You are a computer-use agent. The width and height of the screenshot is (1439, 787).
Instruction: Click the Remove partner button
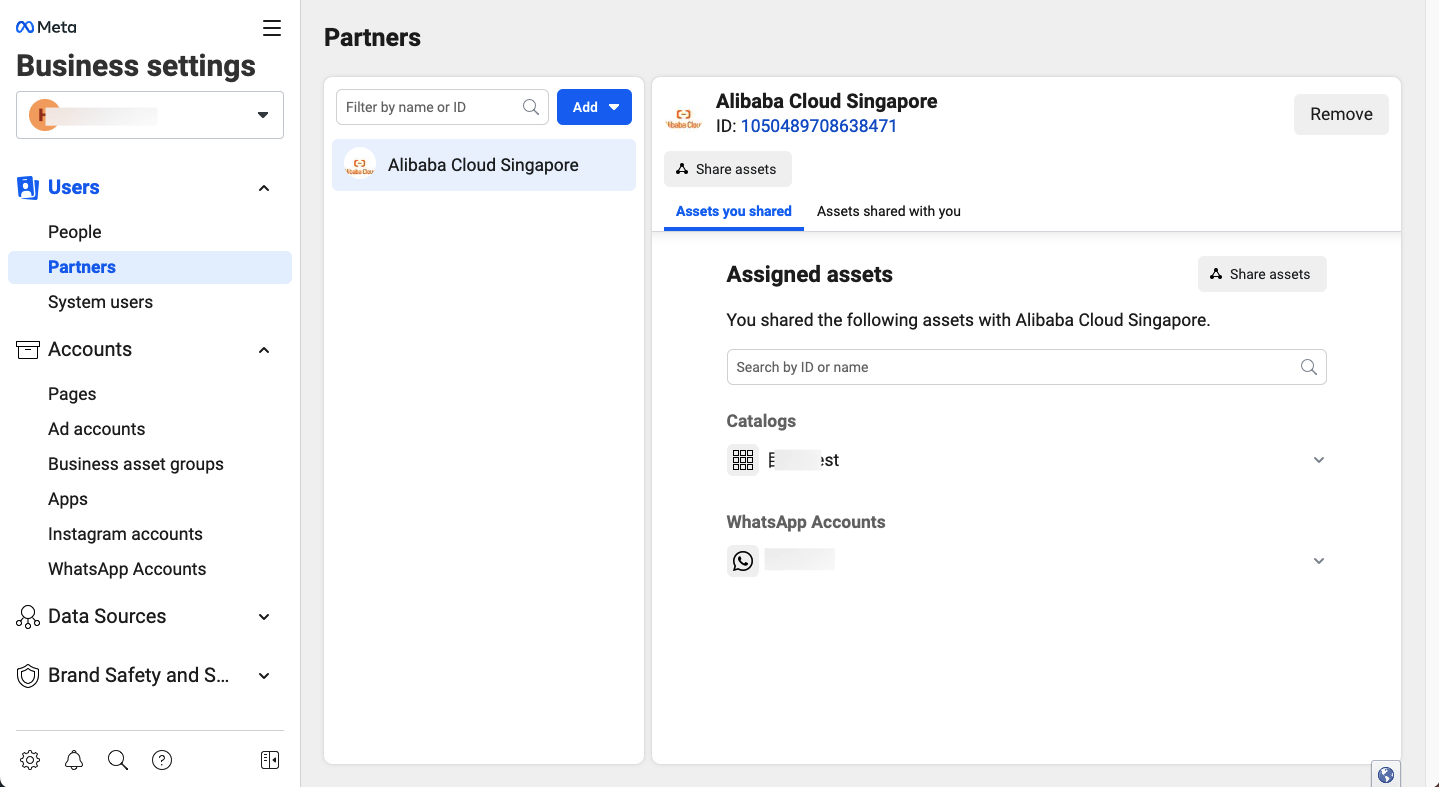pyautogui.click(x=1340, y=114)
